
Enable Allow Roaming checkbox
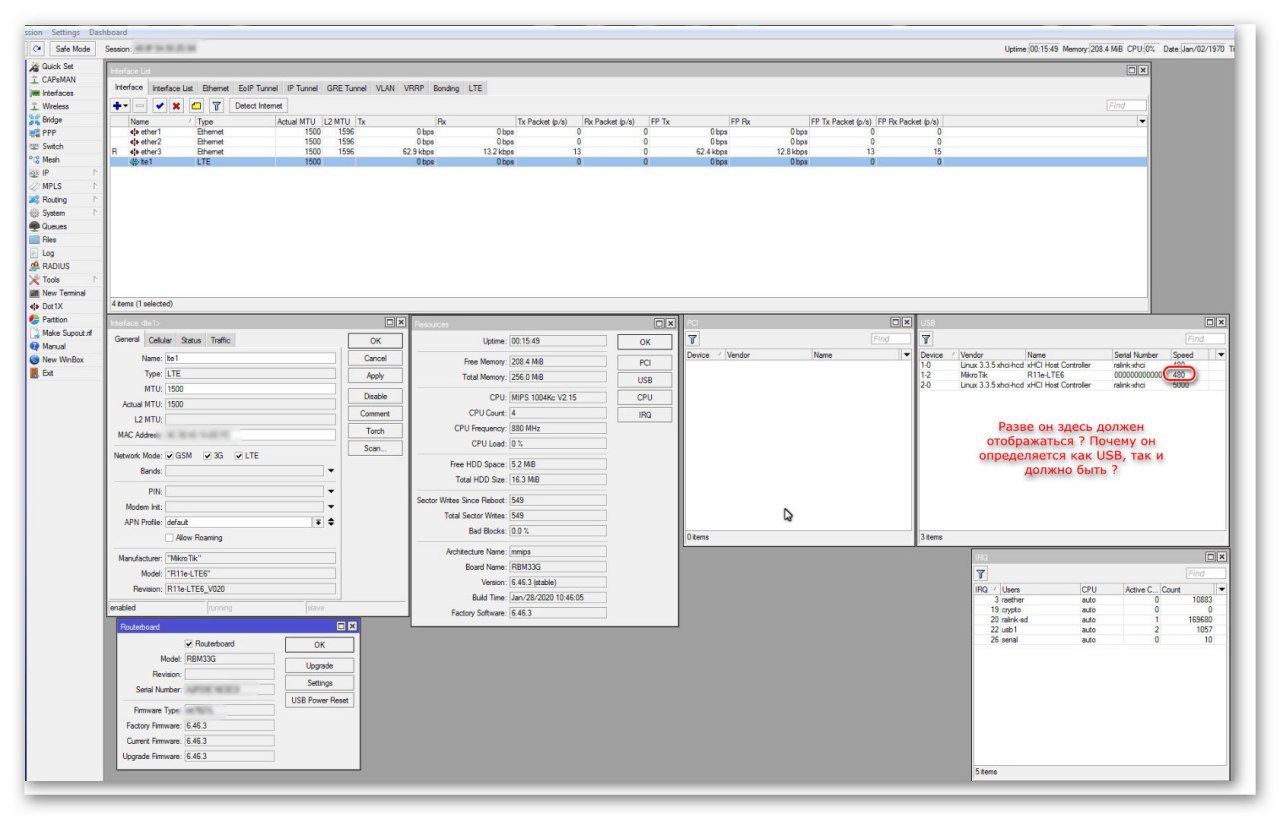point(169,537)
